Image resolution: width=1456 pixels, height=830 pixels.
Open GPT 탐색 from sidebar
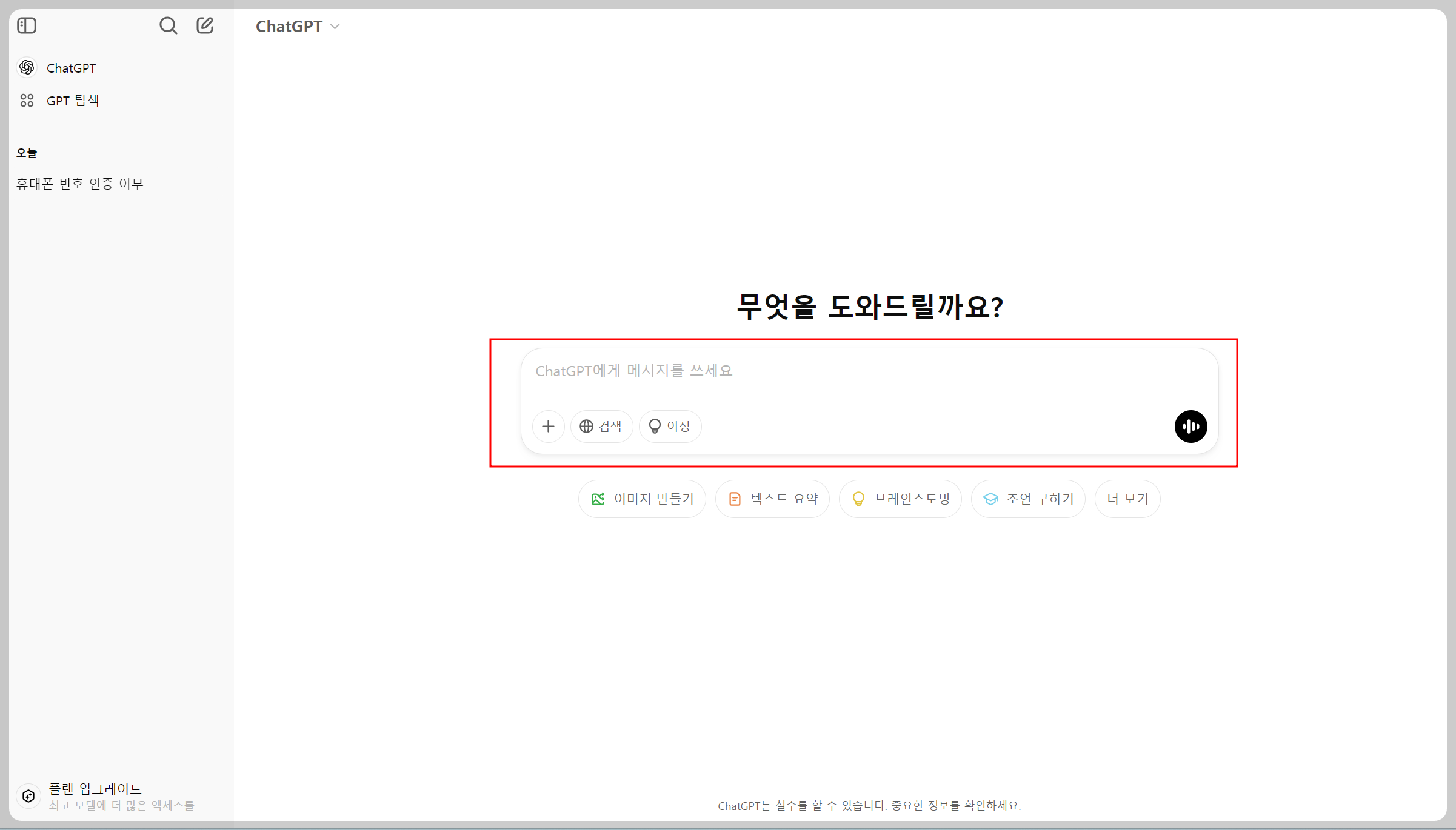click(73, 101)
